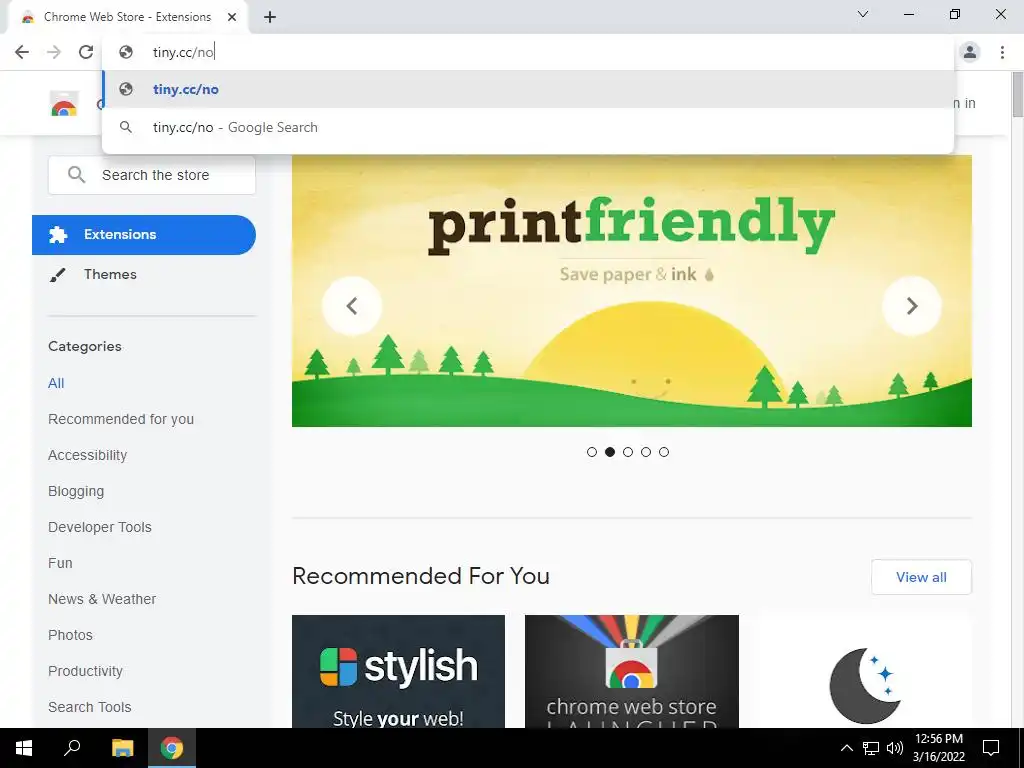
Task: Select the fourth carousel dot
Action: (x=646, y=452)
